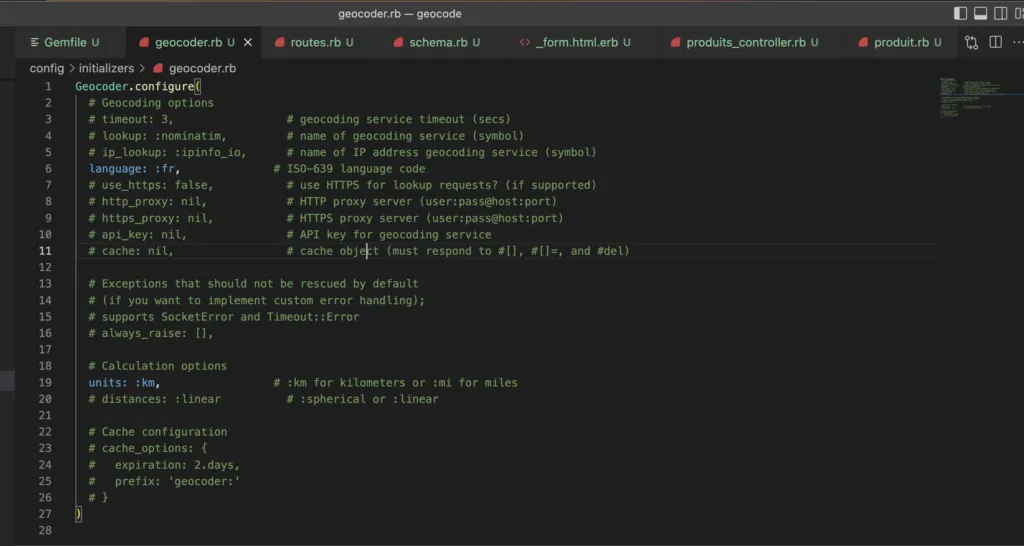Click the closing parenthesis on line 27
The width and height of the screenshot is (1024, 546).
(x=78, y=514)
